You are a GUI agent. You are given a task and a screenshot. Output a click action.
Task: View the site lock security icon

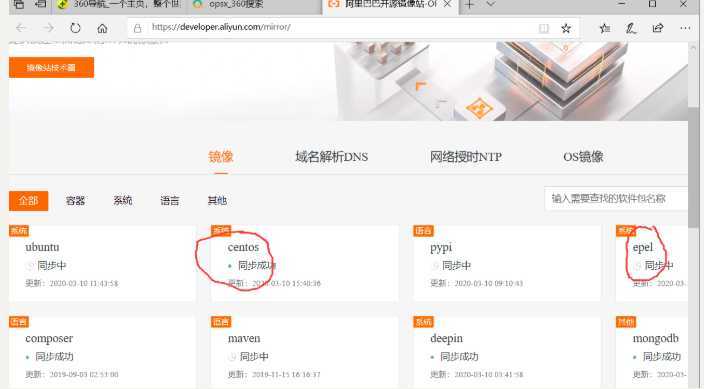click(137, 28)
